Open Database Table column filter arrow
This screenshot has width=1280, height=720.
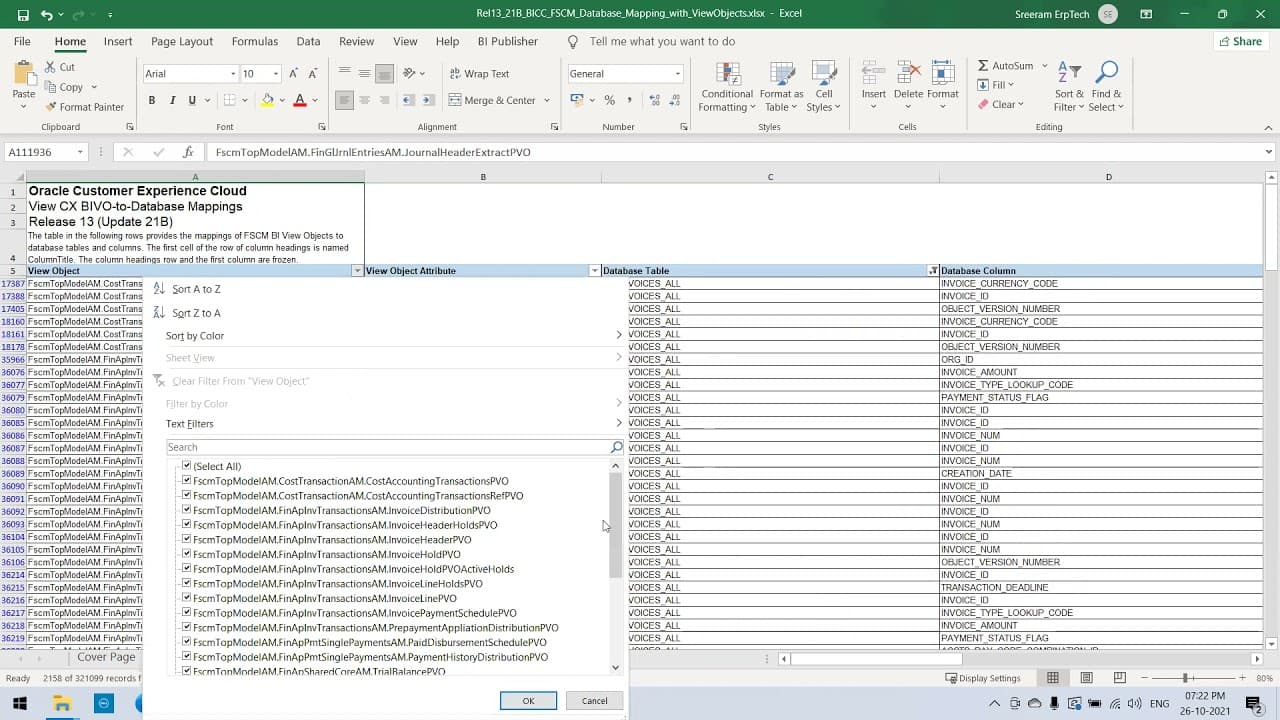click(932, 271)
